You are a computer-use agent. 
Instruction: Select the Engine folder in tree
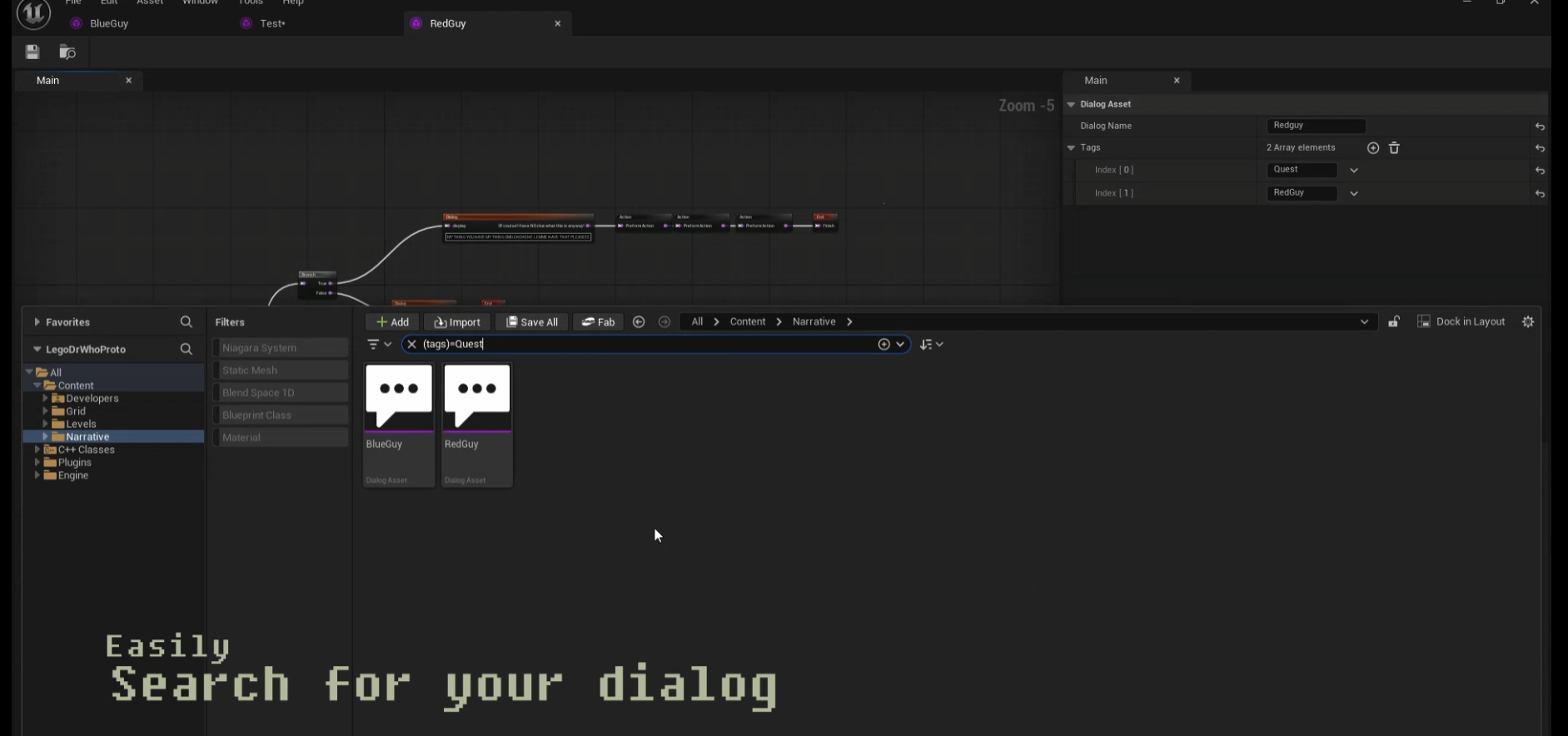click(x=72, y=476)
